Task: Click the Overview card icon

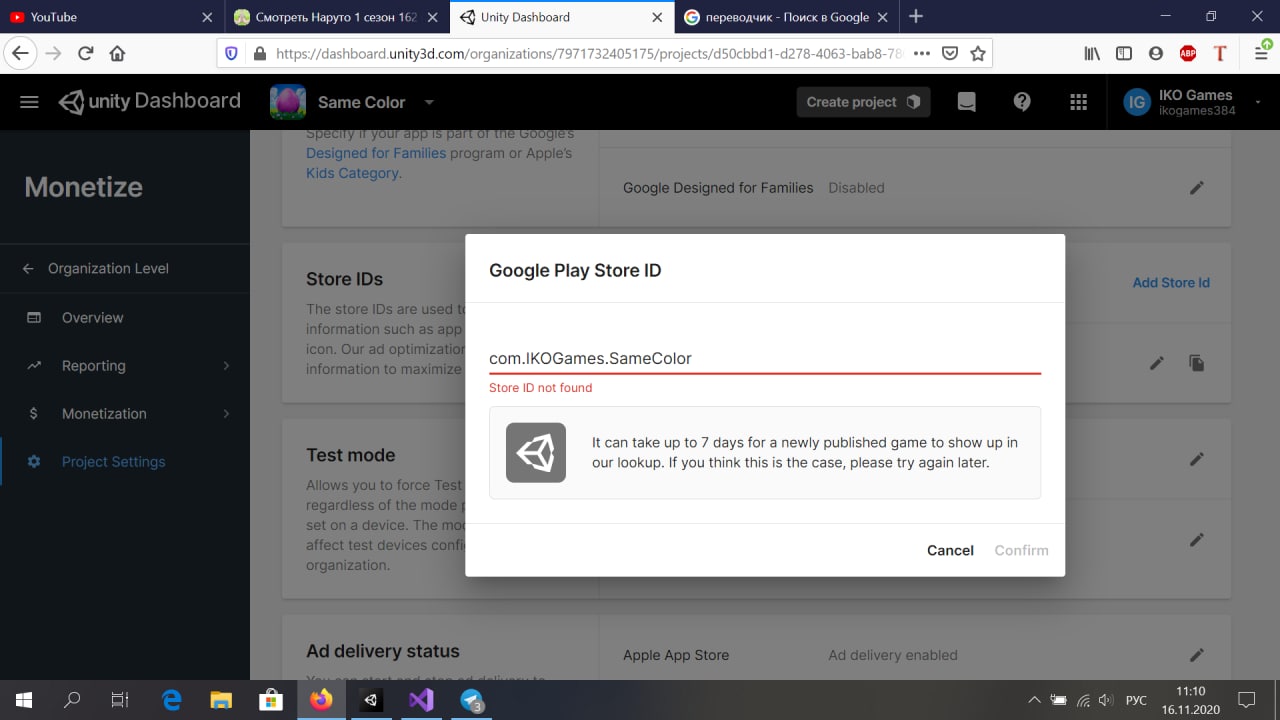Action: 34,317
